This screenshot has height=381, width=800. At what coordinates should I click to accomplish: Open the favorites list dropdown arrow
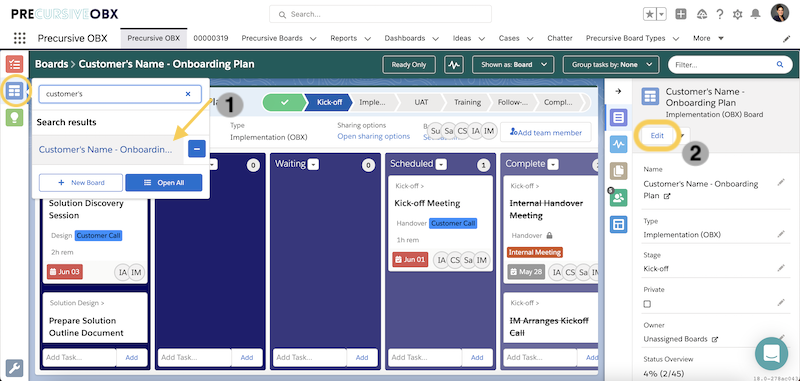point(661,14)
